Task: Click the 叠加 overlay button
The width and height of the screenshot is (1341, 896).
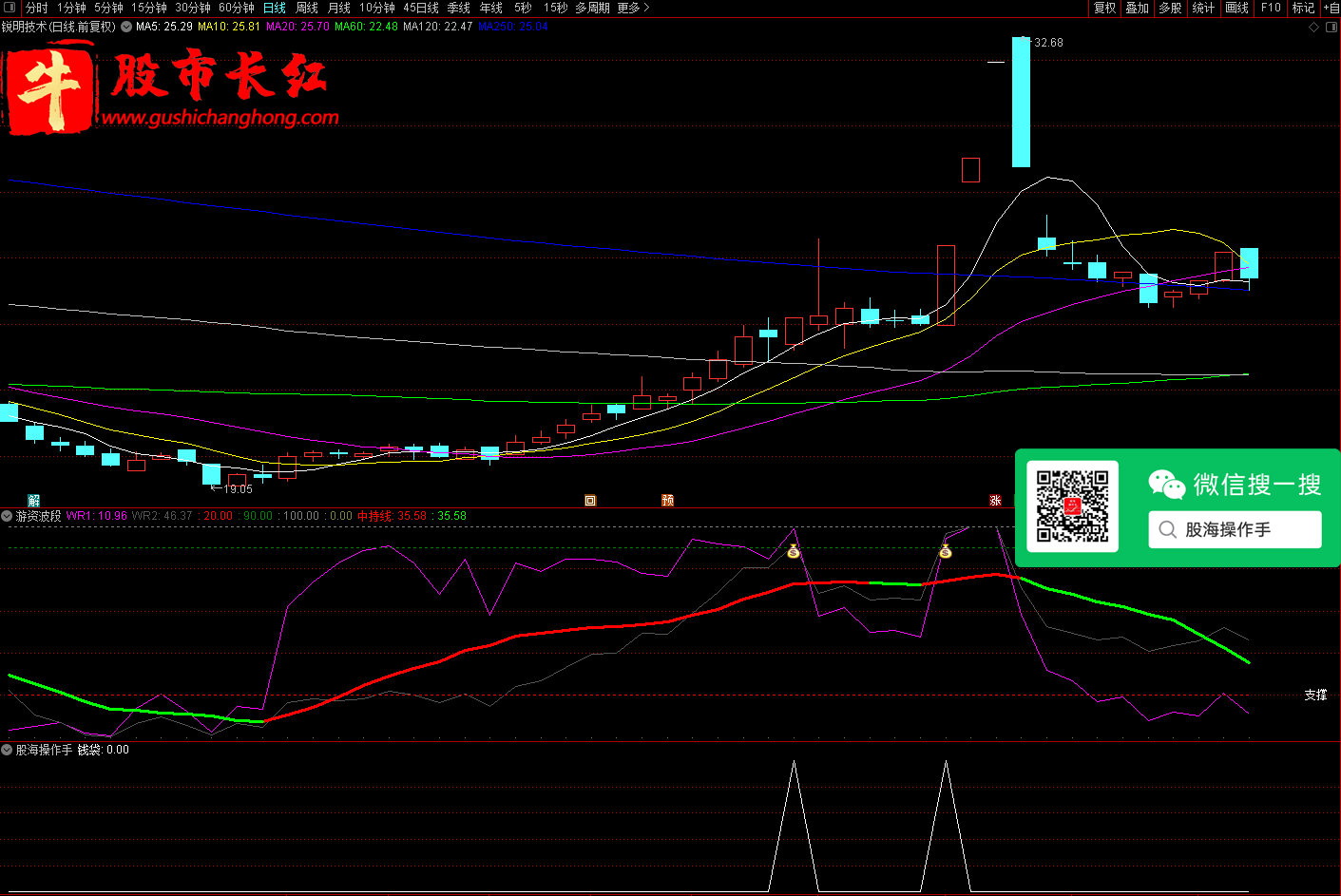Action: [x=1138, y=8]
